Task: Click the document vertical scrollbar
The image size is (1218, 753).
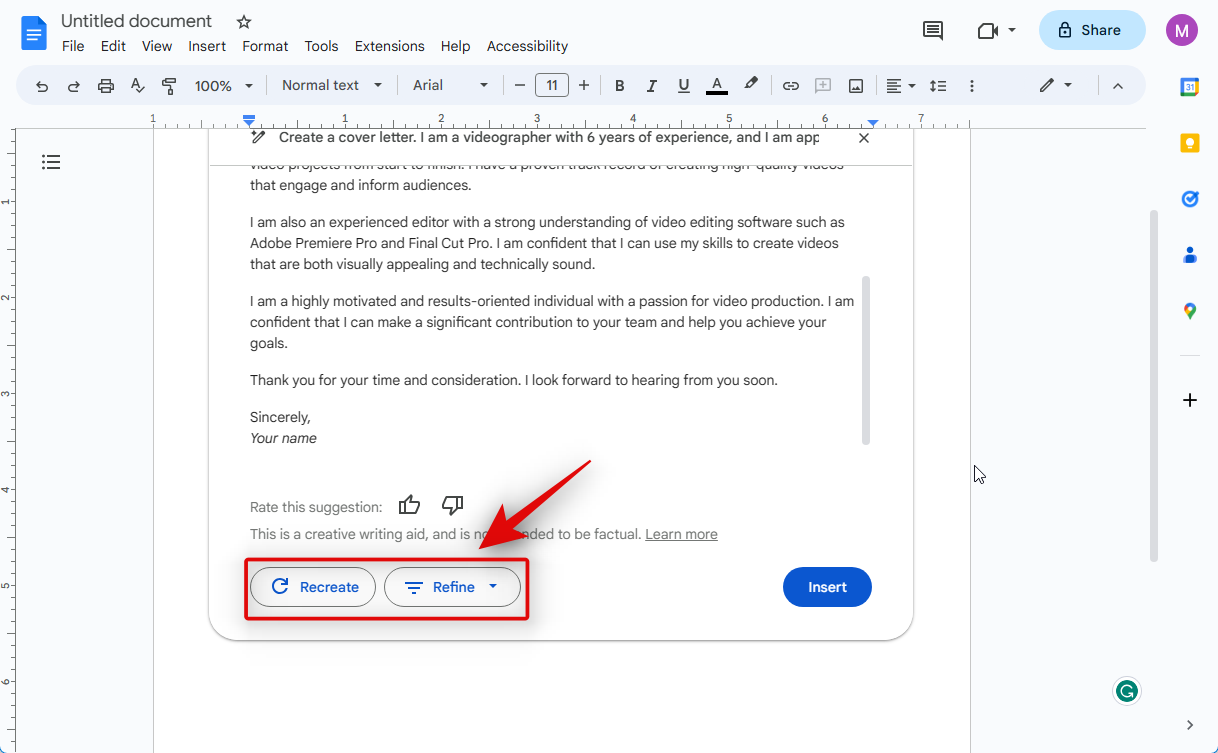Action: pos(1153,385)
